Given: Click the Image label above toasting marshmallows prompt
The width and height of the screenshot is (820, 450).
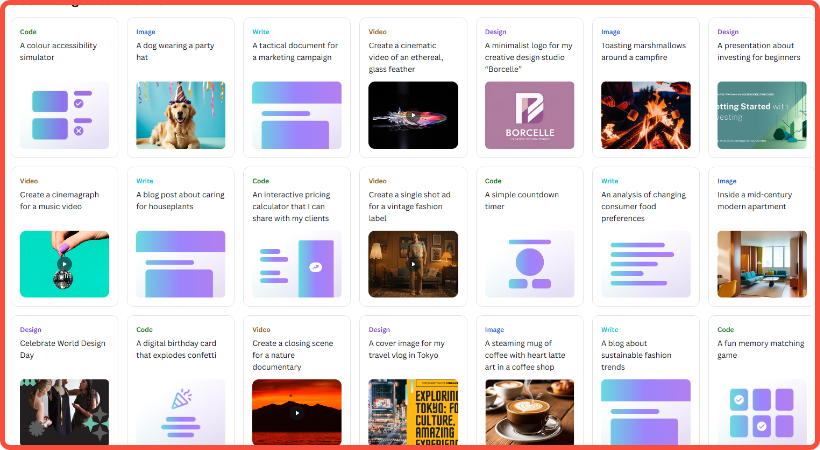Looking at the screenshot, I should (611, 32).
